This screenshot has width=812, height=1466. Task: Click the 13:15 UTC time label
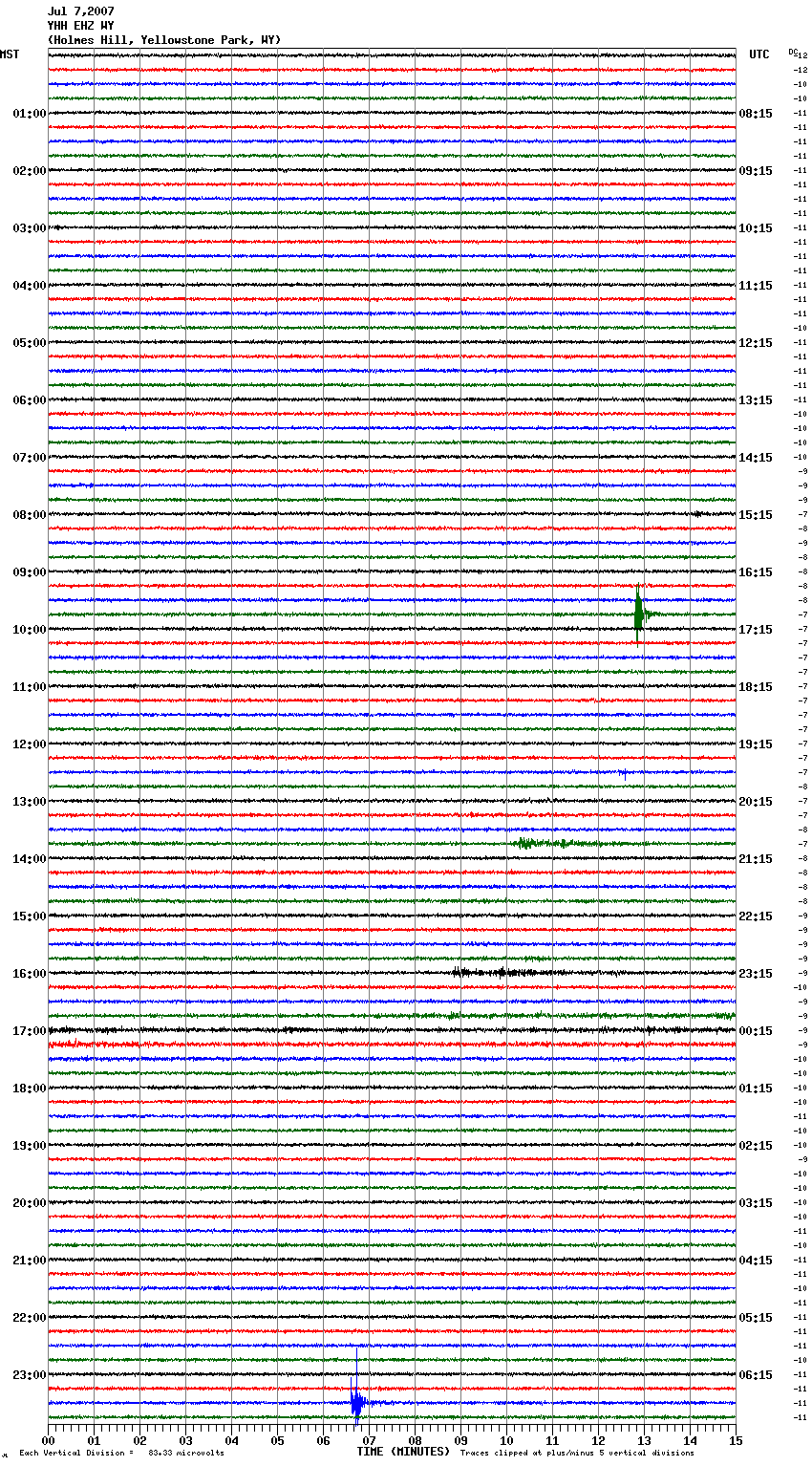(756, 400)
